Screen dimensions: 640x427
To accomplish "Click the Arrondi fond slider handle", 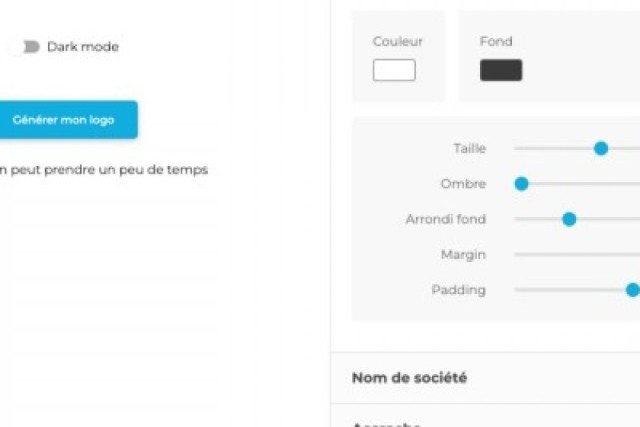I will point(569,219).
